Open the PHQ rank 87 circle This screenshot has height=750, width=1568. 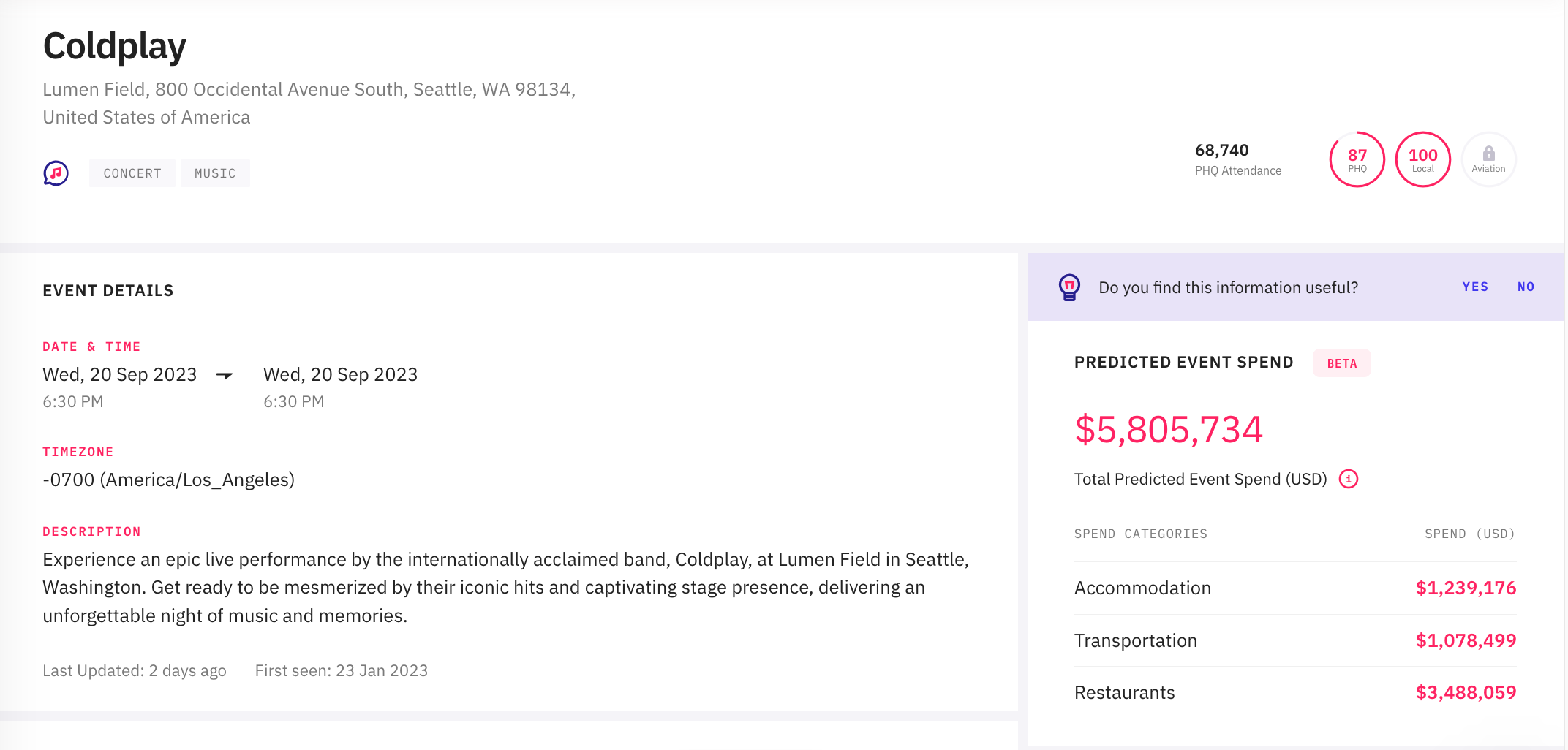pyautogui.click(x=1357, y=159)
